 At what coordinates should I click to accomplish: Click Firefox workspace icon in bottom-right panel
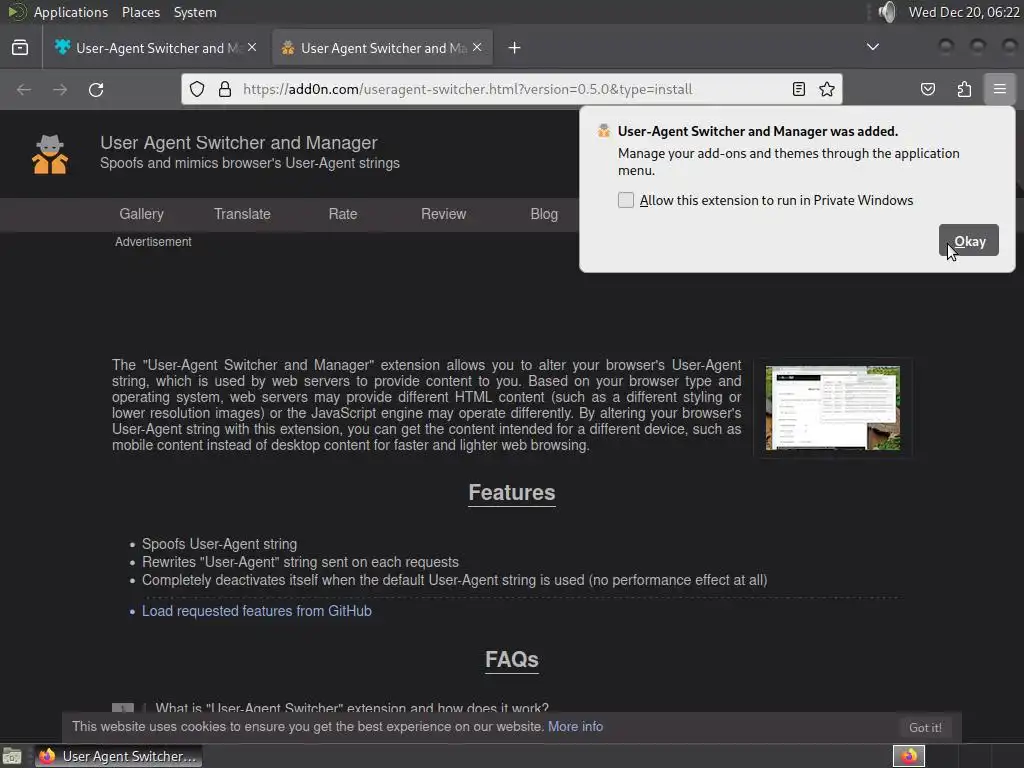click(x=908, y=756)
